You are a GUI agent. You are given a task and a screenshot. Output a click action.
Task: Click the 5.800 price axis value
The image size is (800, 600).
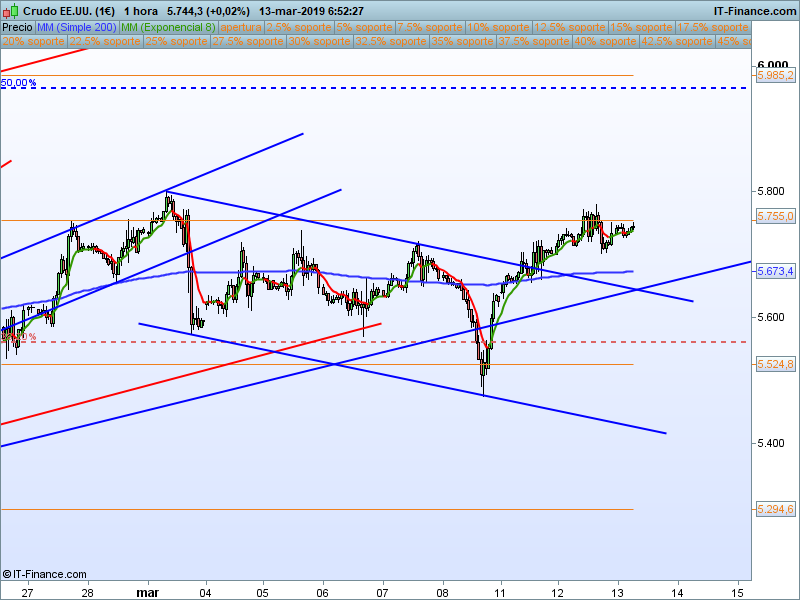[x=771, y=191]
